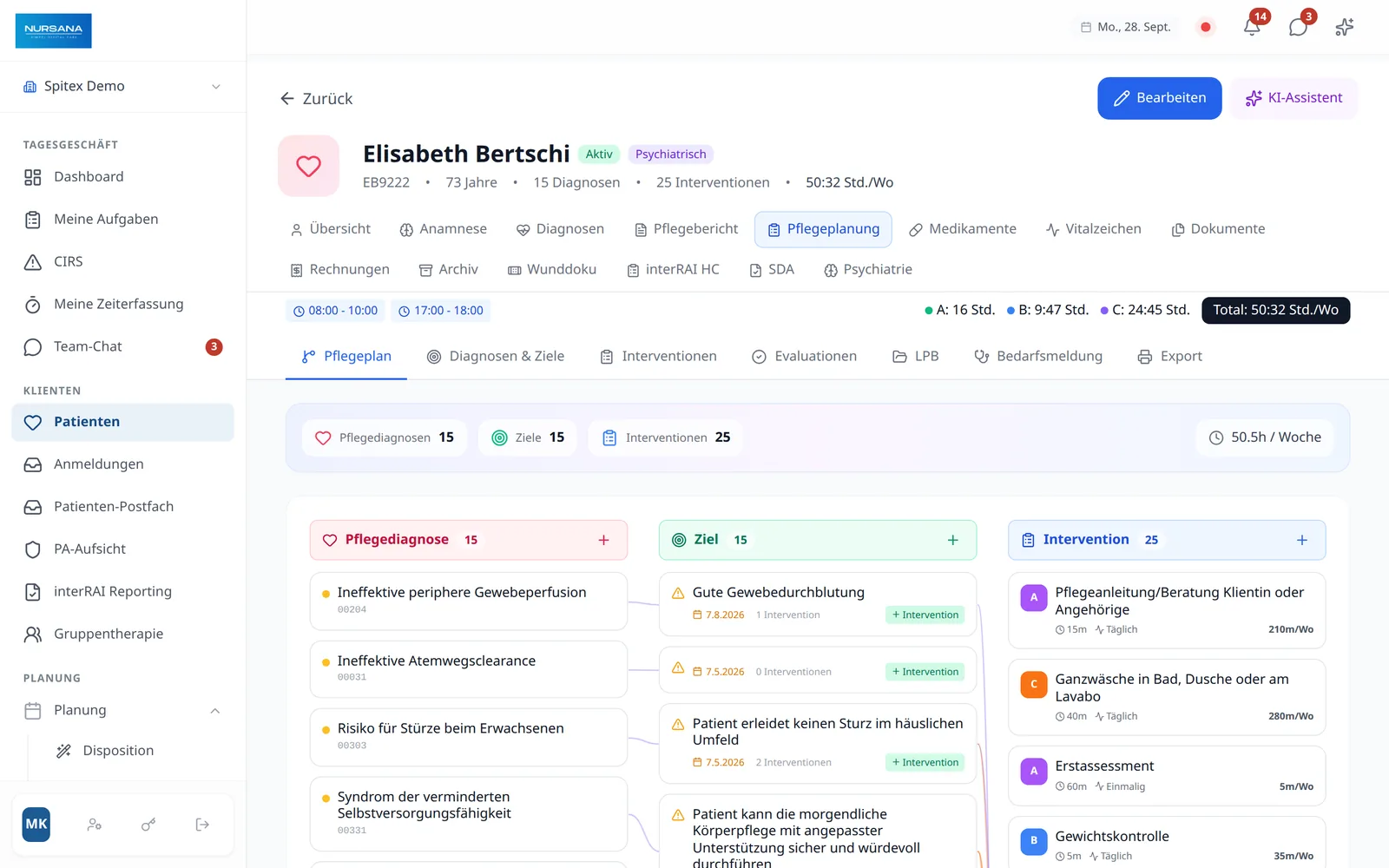Click the user settings icon in sidebar footer
The height and width of the screenshot is (868, 1389).
[x=95, y=825]
